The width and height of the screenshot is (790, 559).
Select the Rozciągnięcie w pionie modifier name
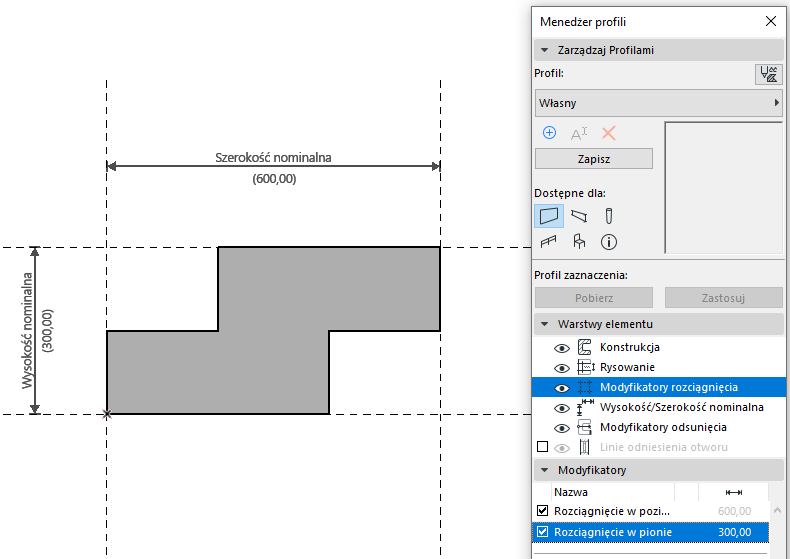(x=613, y=532)
